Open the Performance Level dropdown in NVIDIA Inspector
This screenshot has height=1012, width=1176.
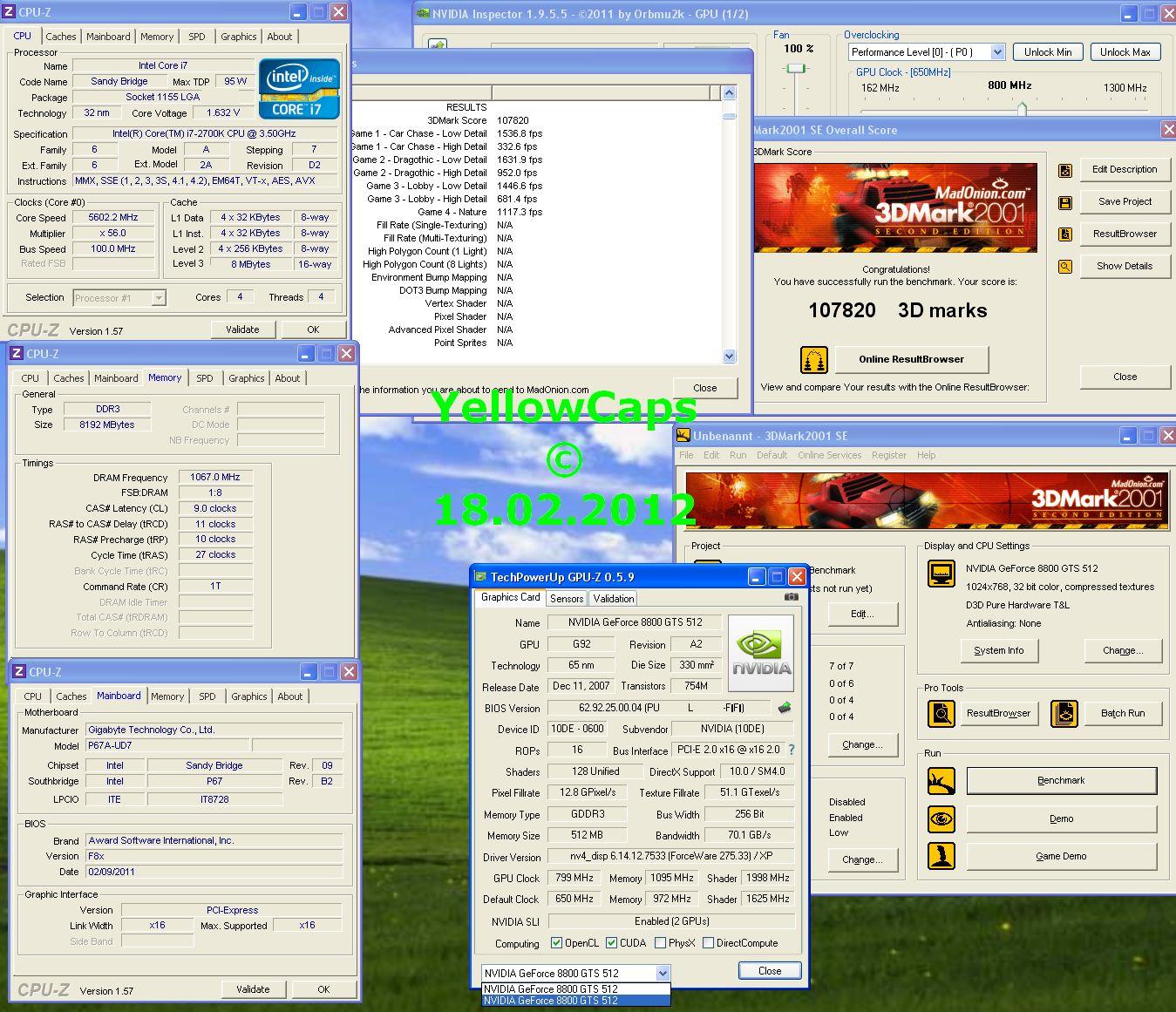tap(997, 52)
